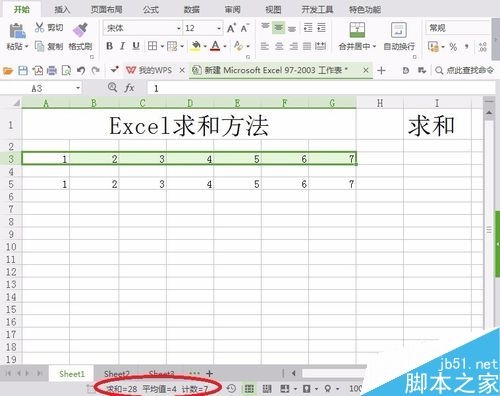Center text horizontally
The width and height of the screenshot is (500, 396).
279,46
